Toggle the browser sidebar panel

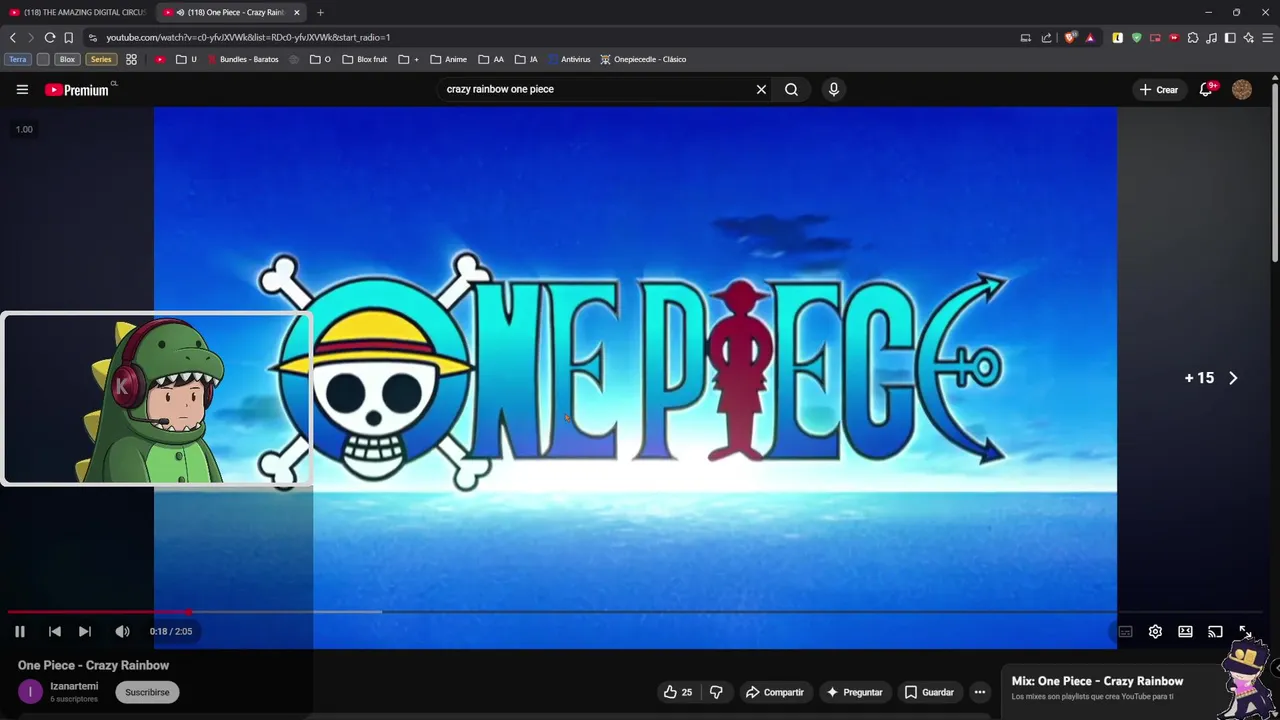1230,37
